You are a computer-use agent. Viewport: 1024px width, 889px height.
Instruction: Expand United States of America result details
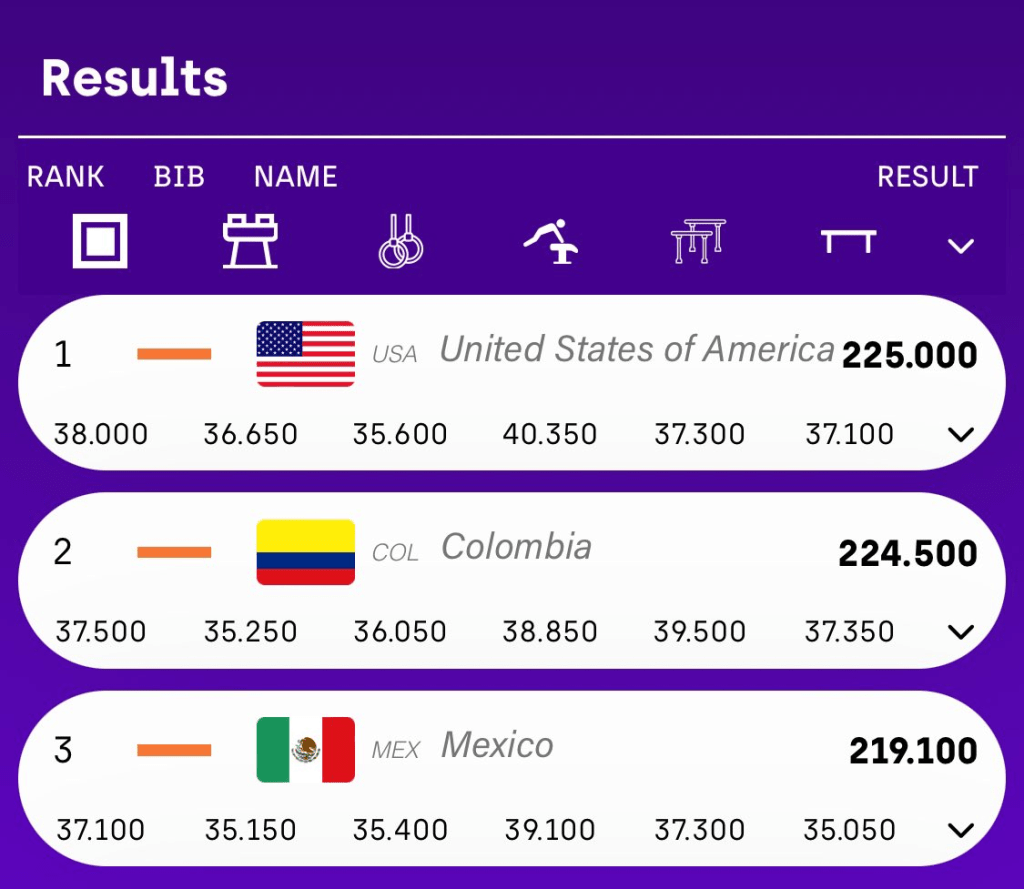point(961,434)
